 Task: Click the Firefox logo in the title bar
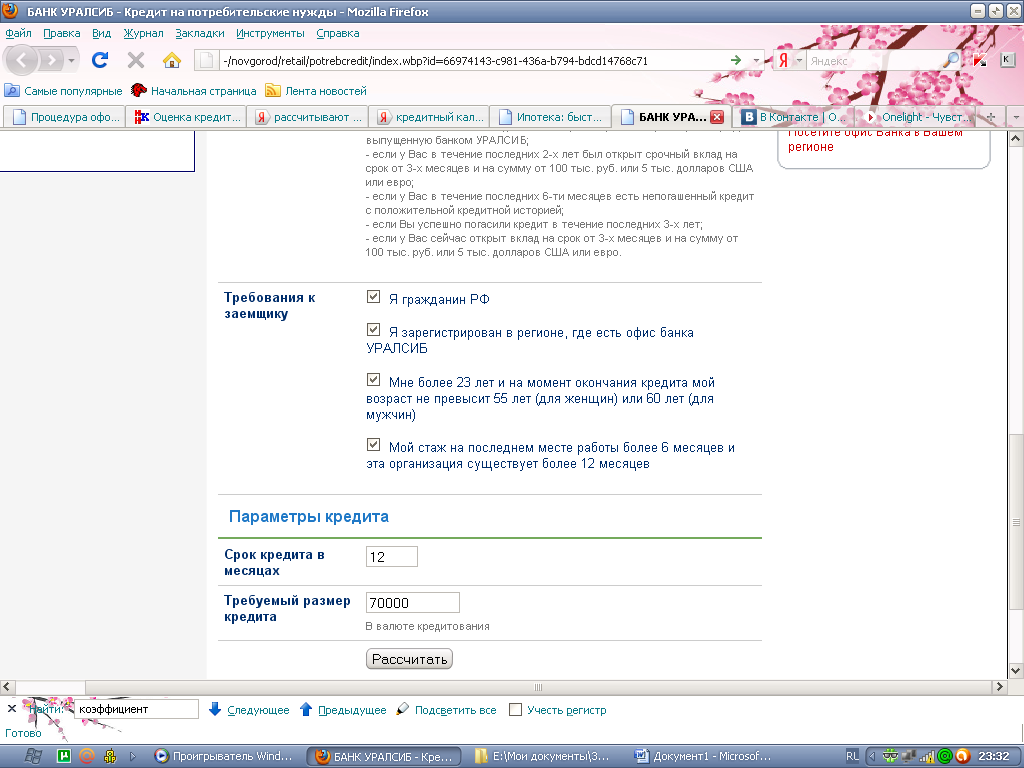[x=10, y=10]
